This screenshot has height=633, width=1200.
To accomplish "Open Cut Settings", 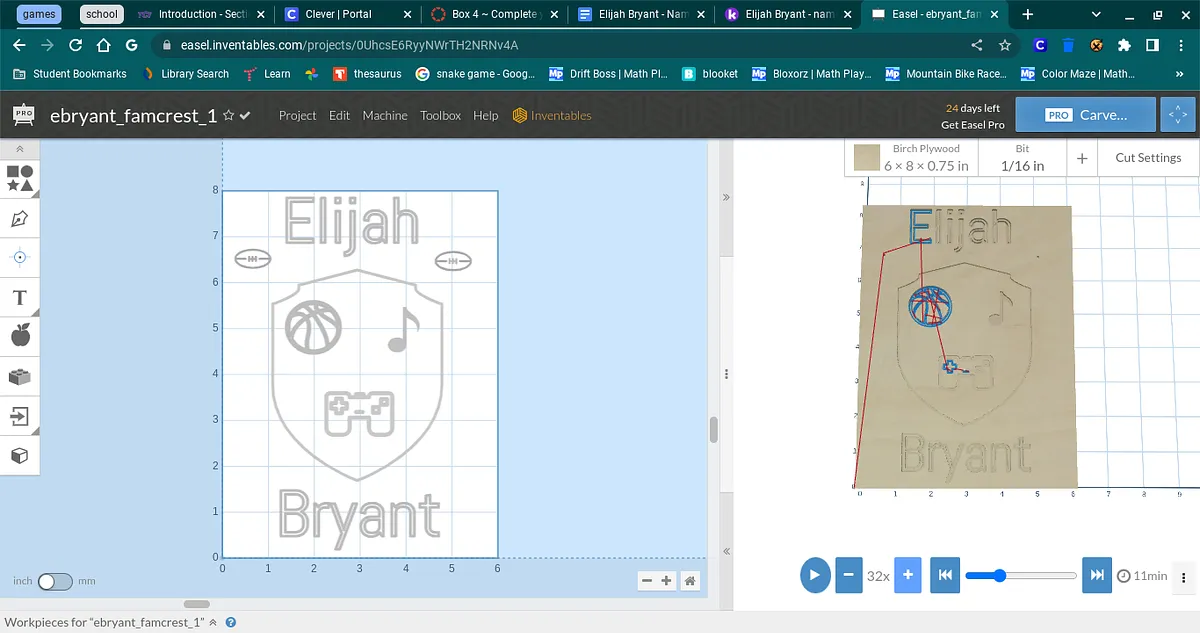I will 1147,158.
